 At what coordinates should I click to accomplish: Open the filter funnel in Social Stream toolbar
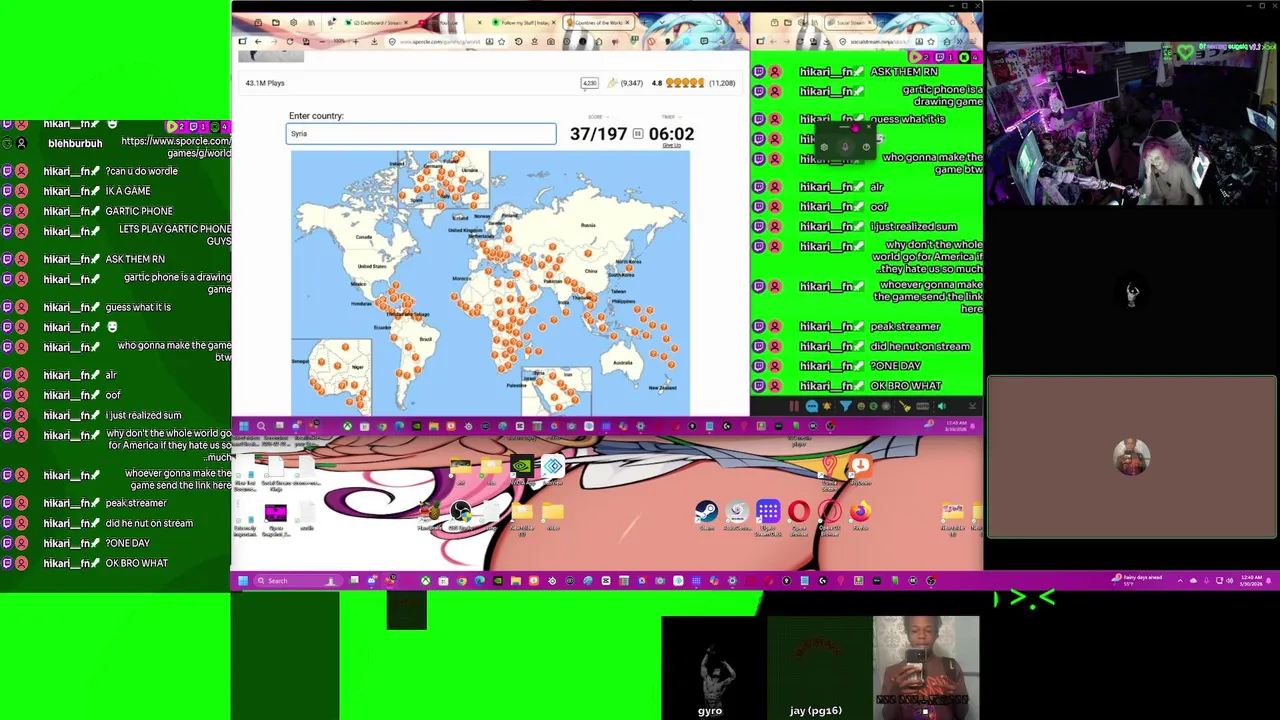846,407
